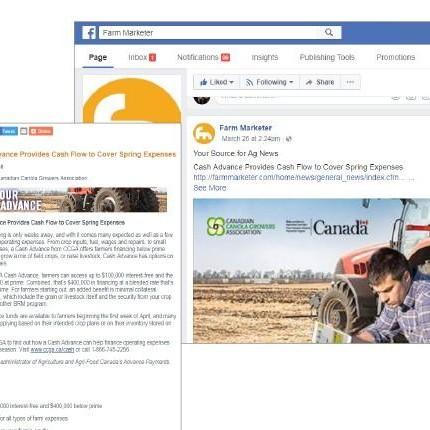The width and height of the screenshot is (430, 430).
Task: Click the Share button on page
Action: point(320,82)
